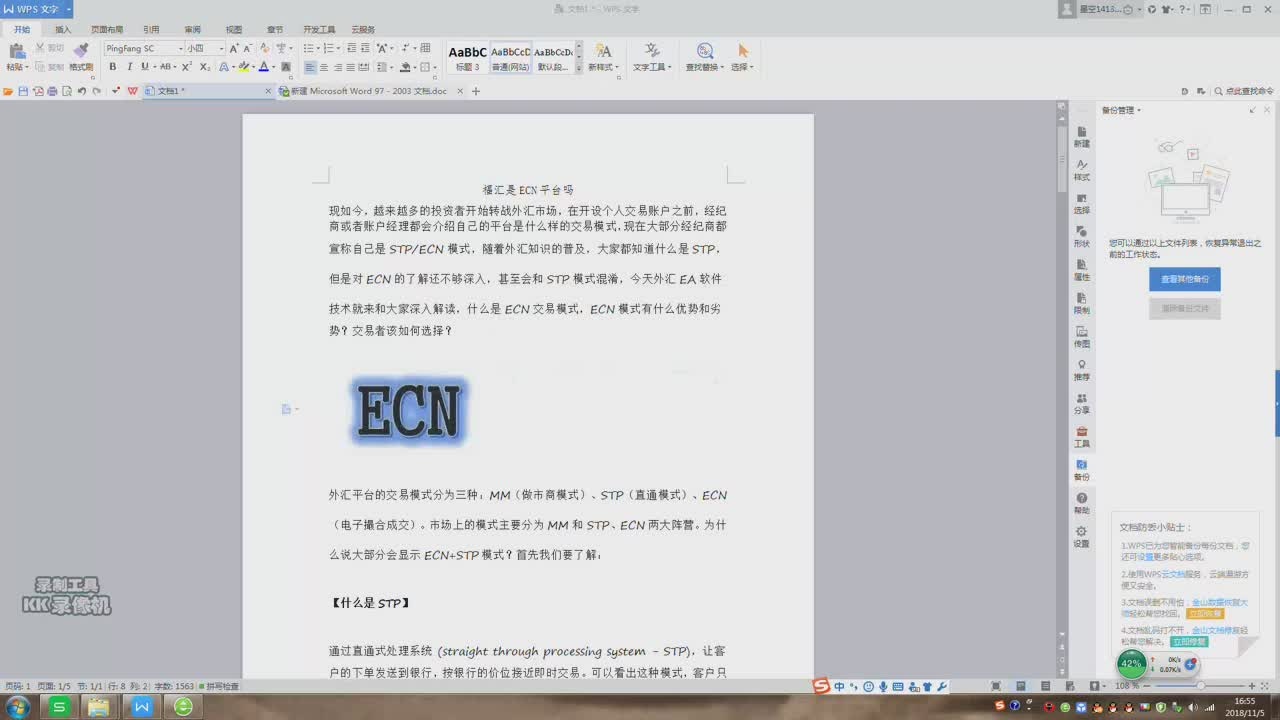This screenshot has height=720, width=1280.
Task: Open the 样式 (Styles) sidebar icon
Action: click(x=1081, y=170)
